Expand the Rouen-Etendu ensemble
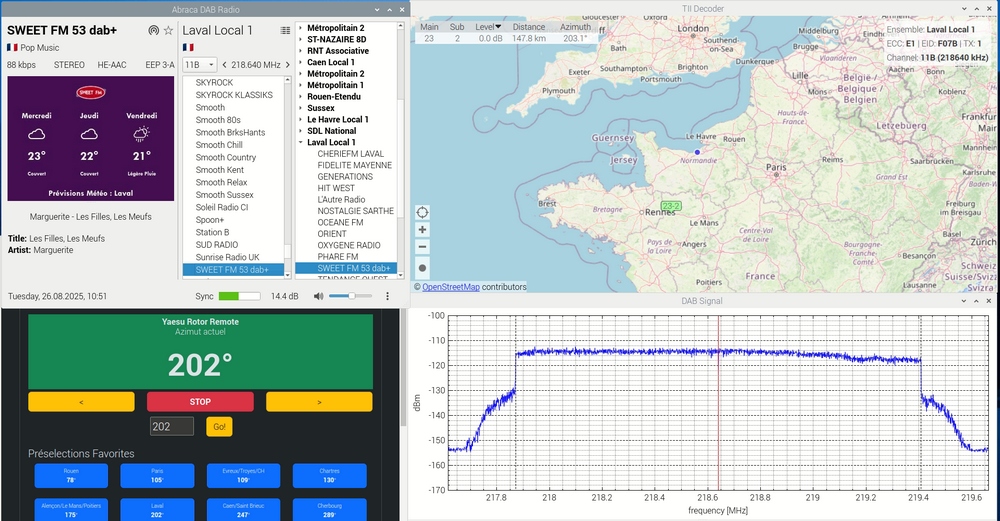The image size is (1000, 521). (300, 97)
